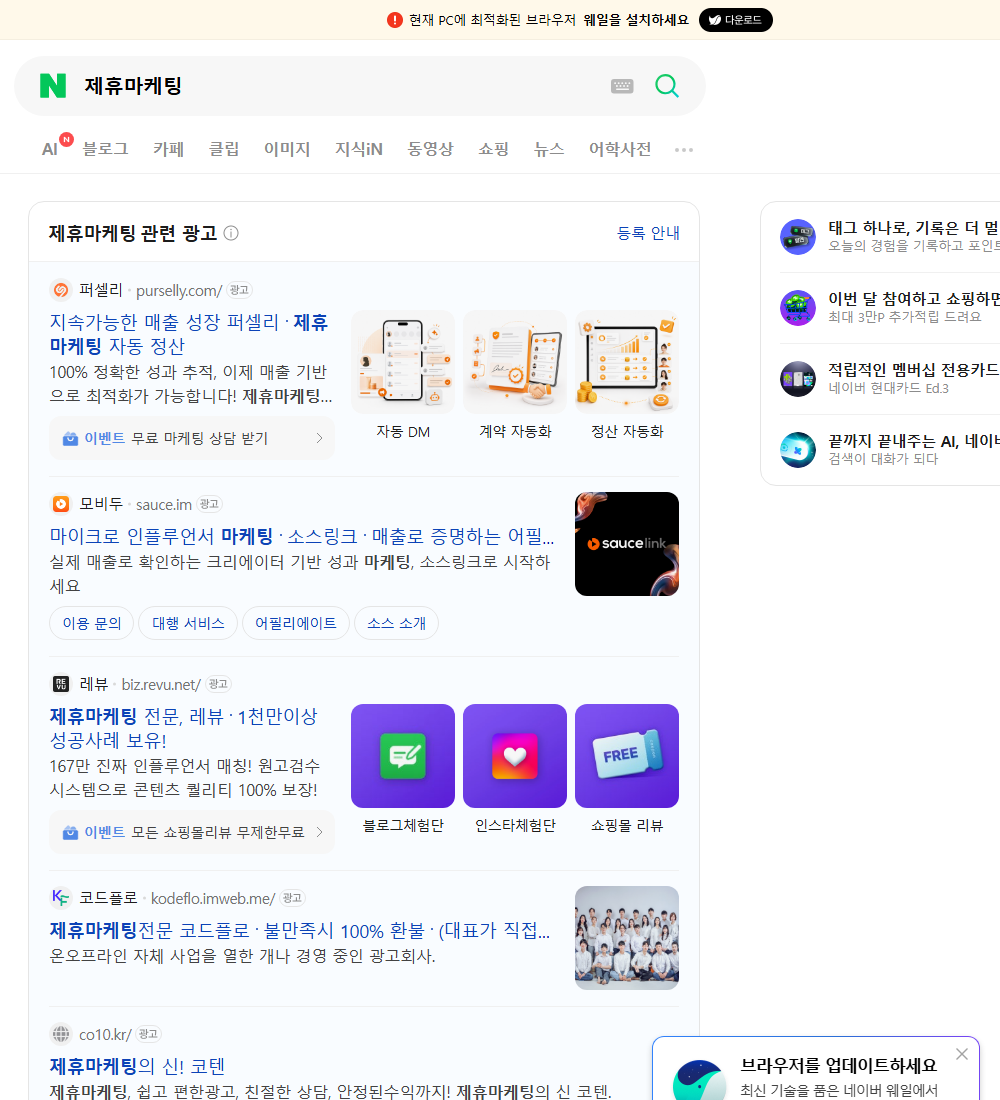1000x1100 pixels.
Task: Switch to the 동영상 tab
Action: (430, 149)
